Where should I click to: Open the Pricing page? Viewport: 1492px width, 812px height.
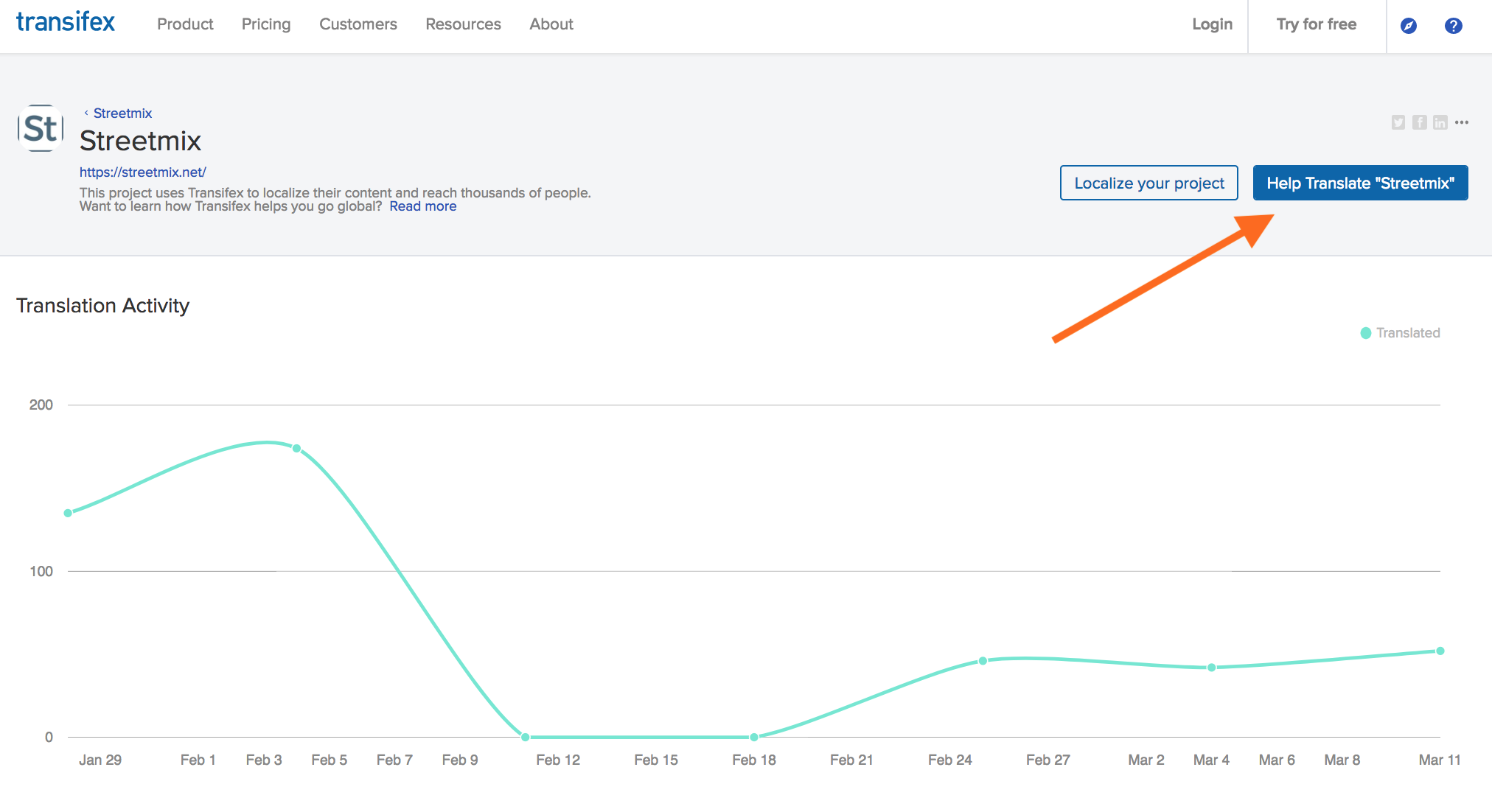266,24
